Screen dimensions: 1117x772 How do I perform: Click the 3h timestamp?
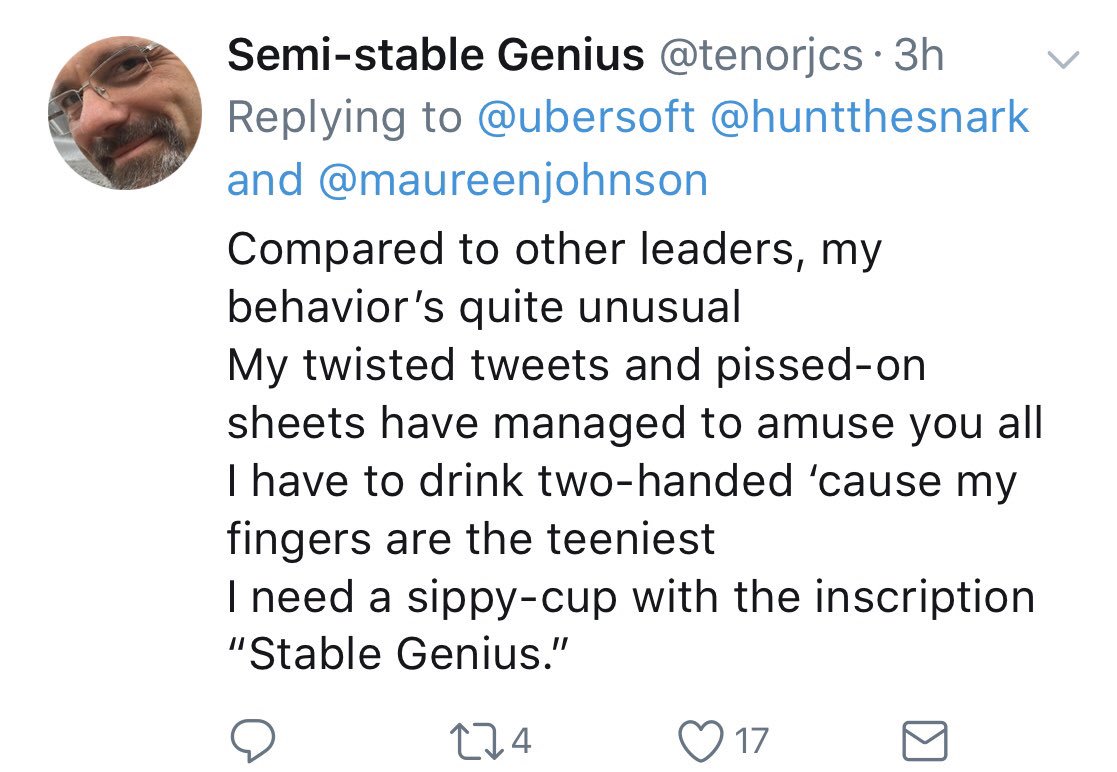[919, 56]
